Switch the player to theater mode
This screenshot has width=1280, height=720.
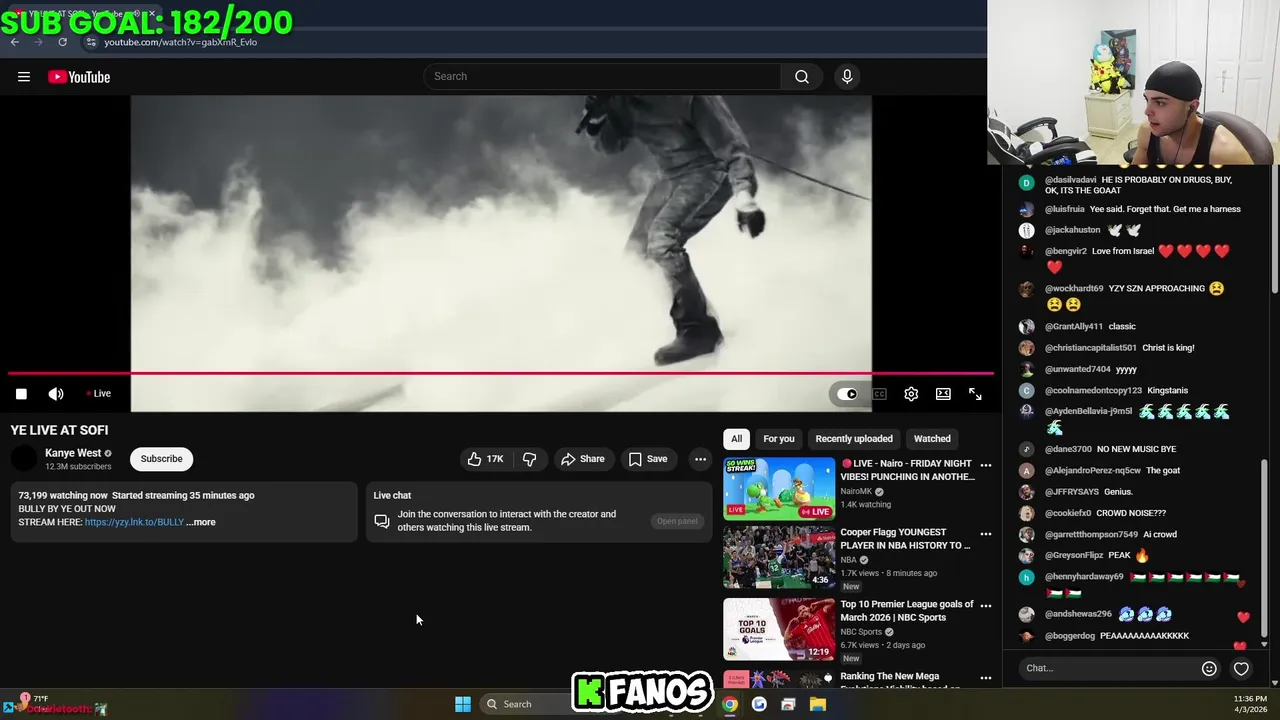(943, 394)
